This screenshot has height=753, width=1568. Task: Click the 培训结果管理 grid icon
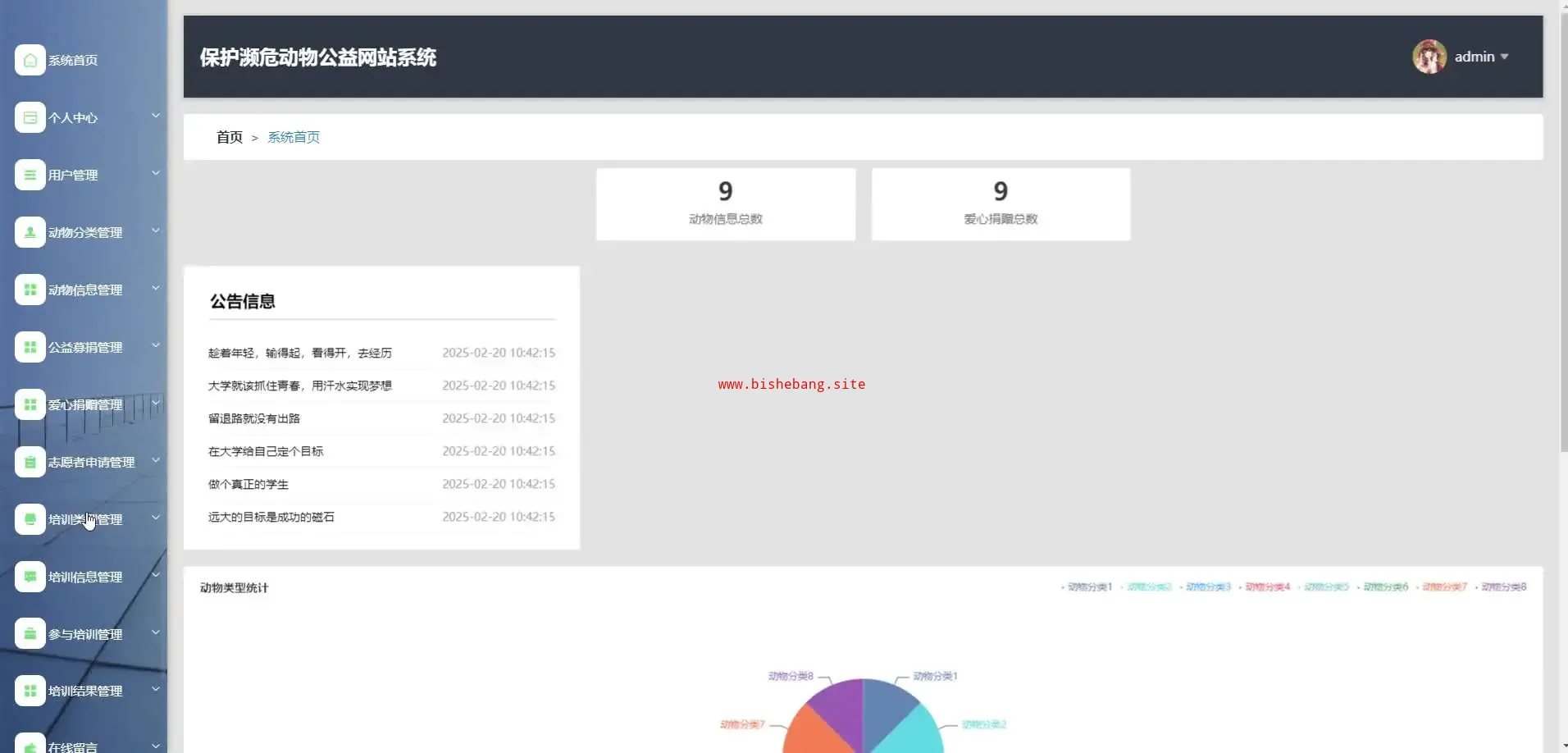coord(30,691)
